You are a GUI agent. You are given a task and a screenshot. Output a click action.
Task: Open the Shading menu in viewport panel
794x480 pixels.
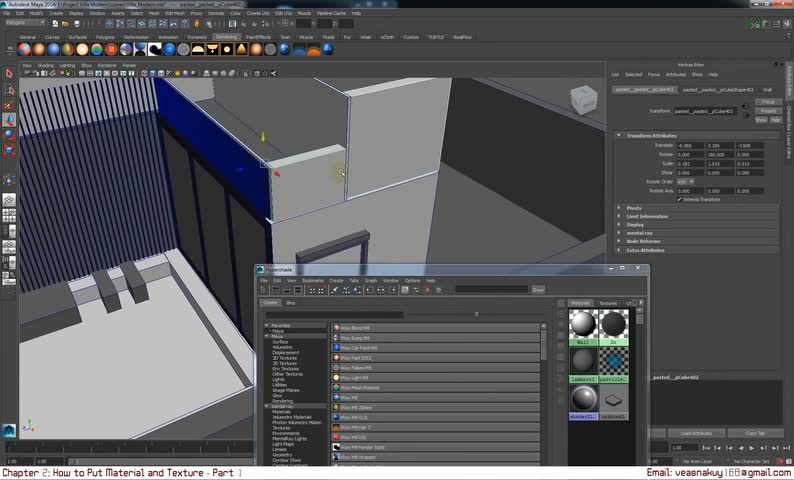tap(46, 65)
